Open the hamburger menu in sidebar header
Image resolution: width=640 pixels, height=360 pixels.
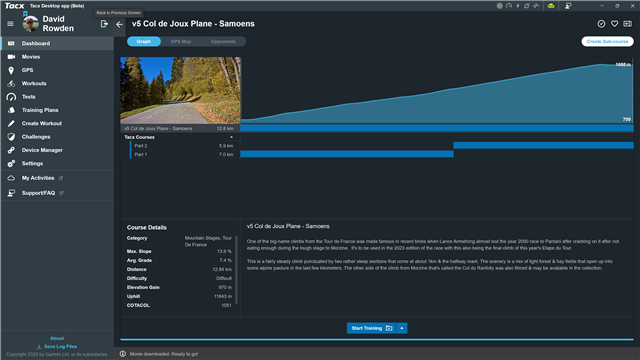point(10,24)
